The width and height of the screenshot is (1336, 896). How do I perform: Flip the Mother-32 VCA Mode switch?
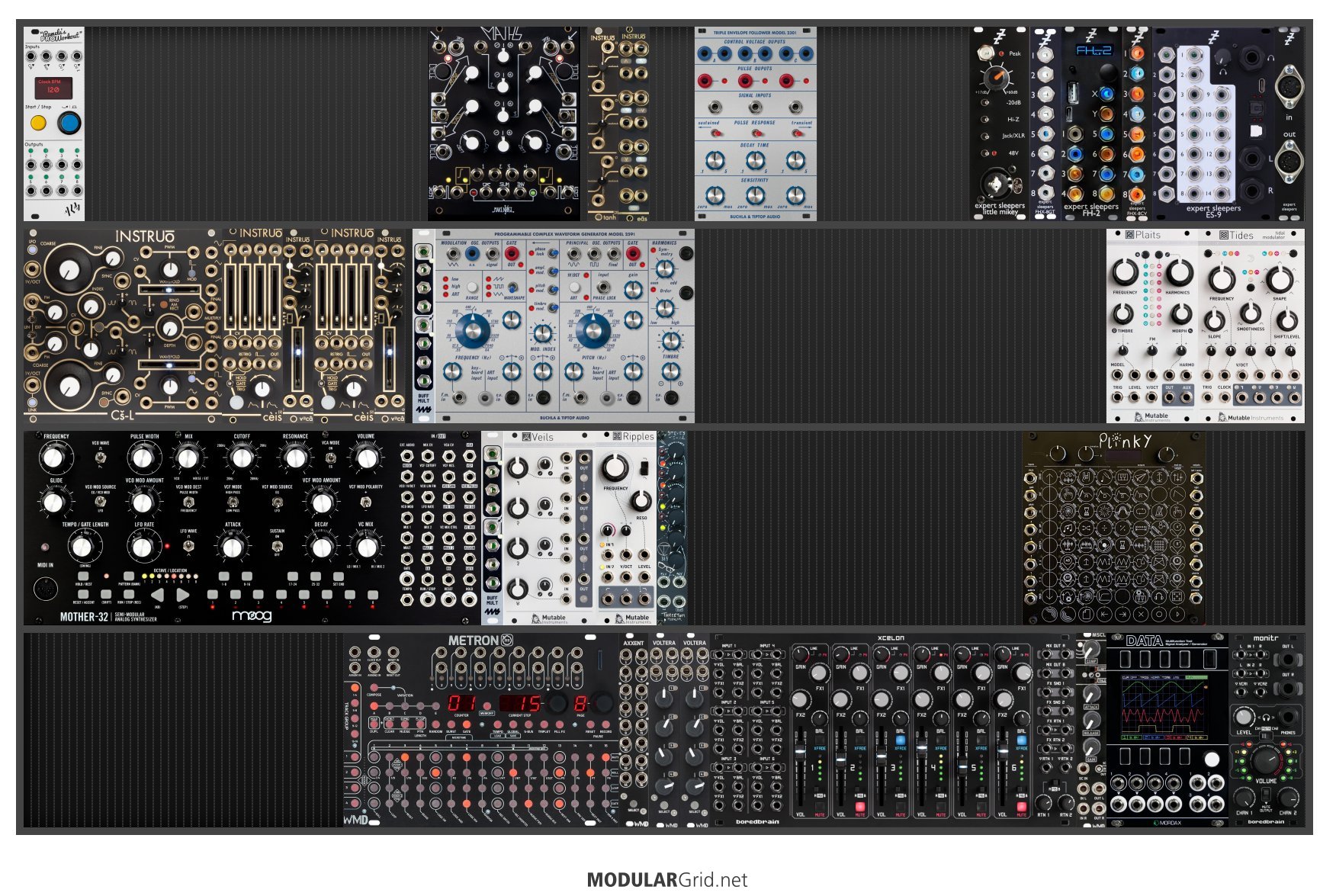[330, 457]
